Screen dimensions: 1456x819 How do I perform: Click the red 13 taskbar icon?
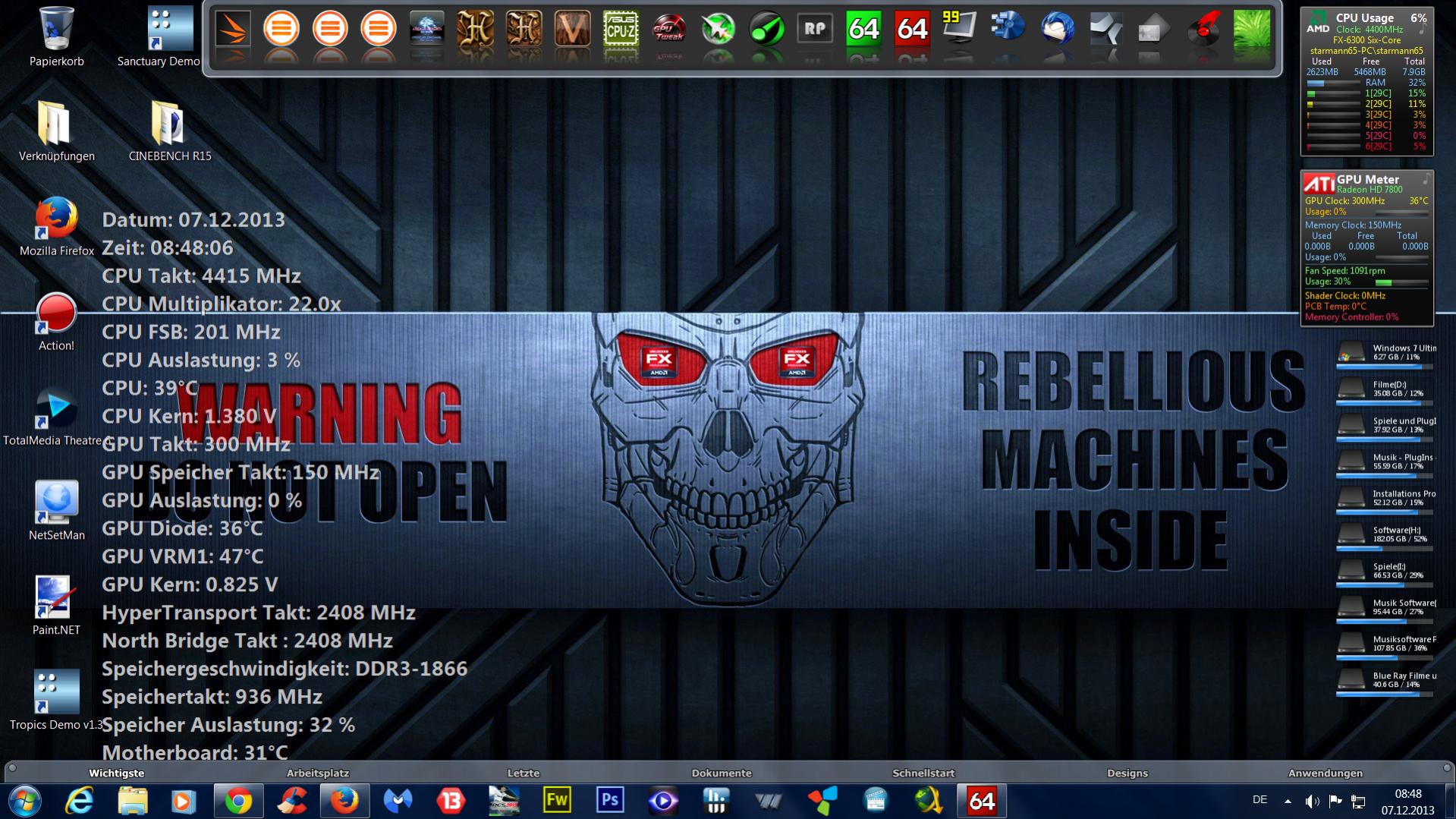[451, 801]
